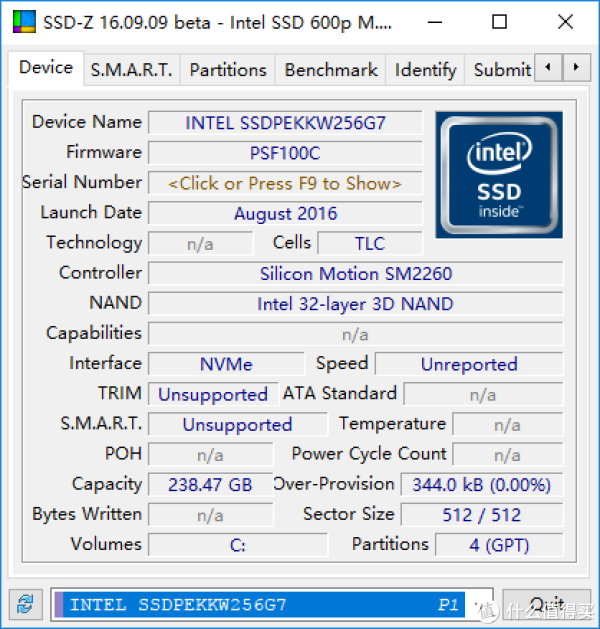Screen dimensions: 600x629
Task: Click the NAND value Intel 32-layer 3D NAND
Action: (x=356, y=304)
